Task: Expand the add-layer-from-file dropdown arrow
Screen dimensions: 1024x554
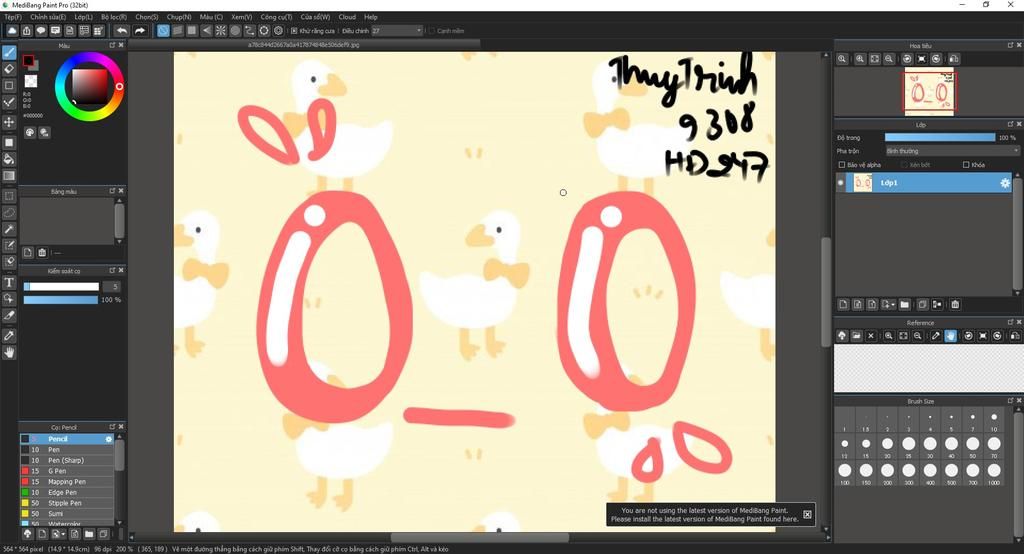Action: point(892,305)
